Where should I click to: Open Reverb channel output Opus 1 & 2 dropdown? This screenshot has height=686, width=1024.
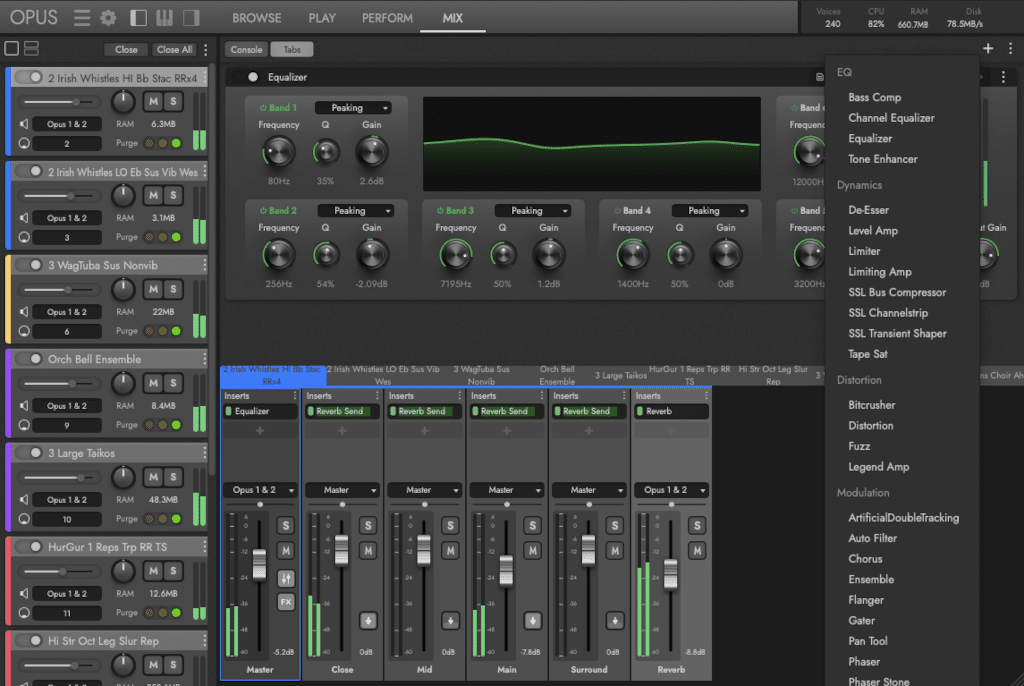click(671, 490)
